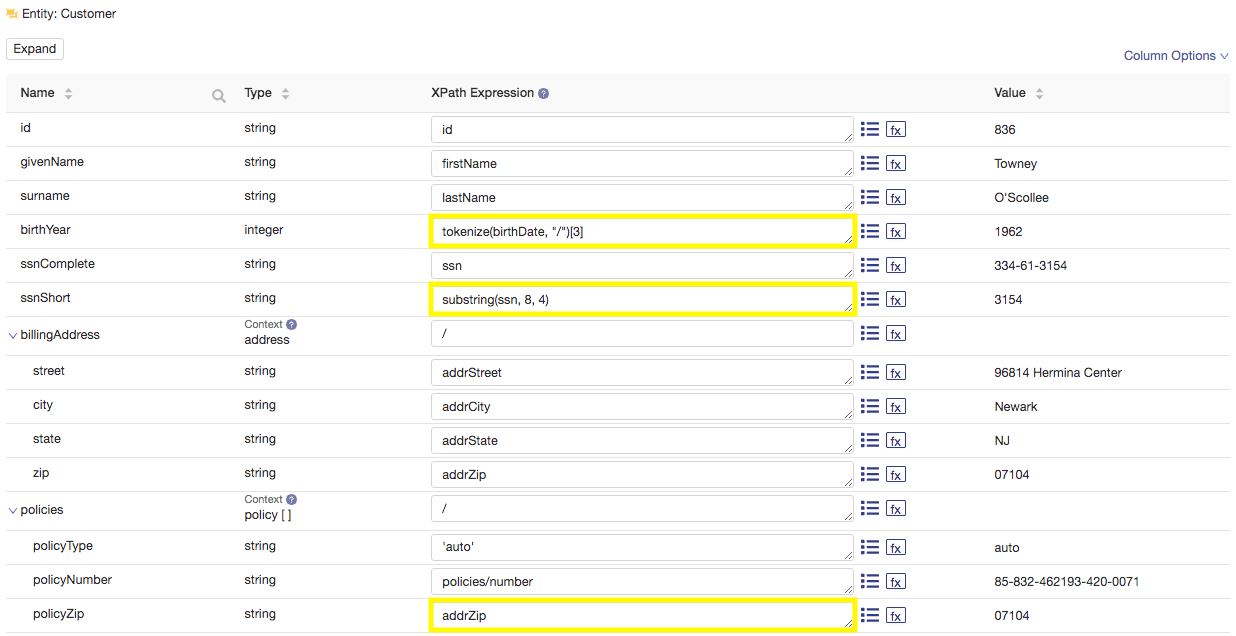
Task: Collapse the billingAddress section
Action: tap(11, 334)
